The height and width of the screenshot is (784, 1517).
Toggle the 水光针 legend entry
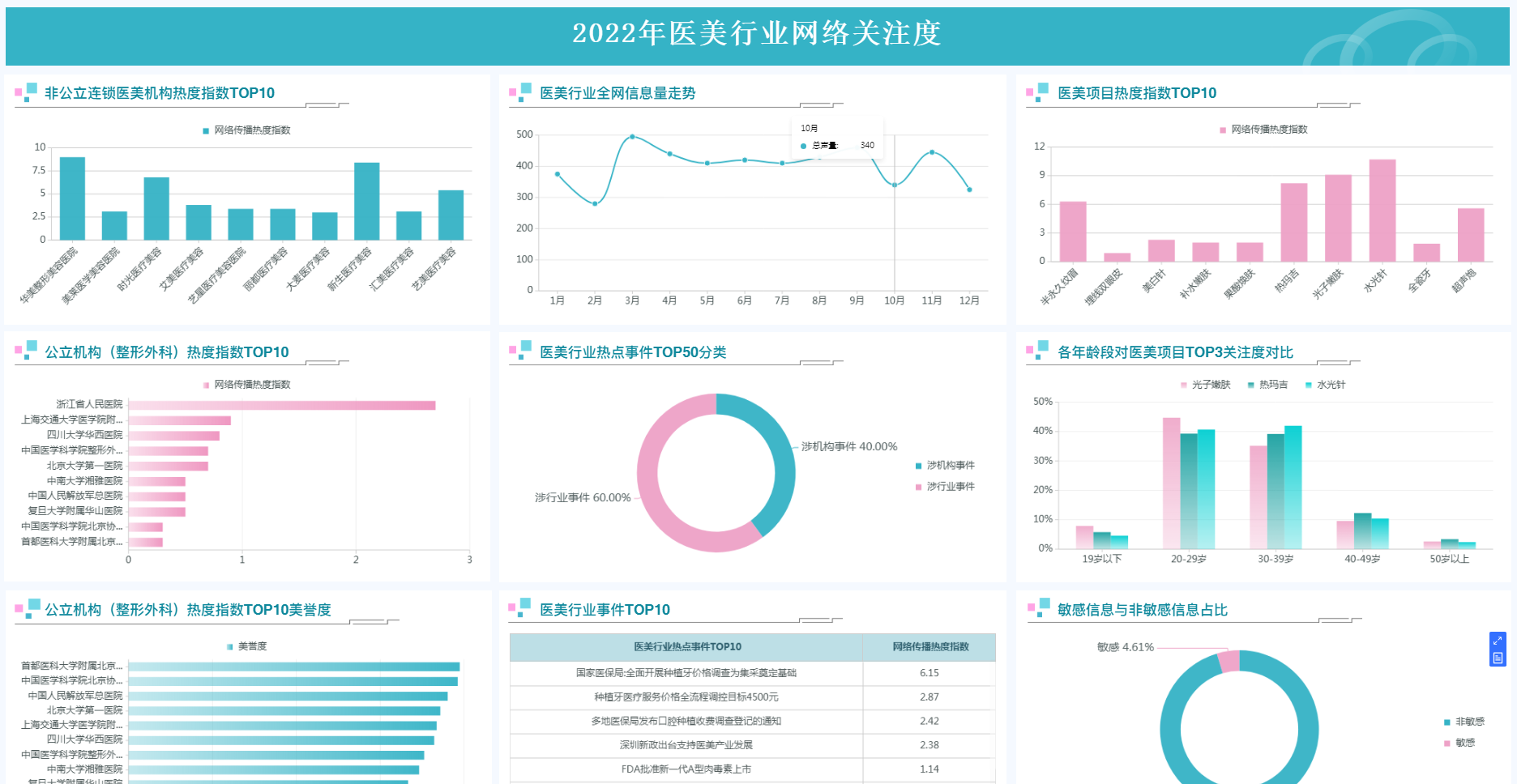pyautogui.click(x=1326, y=385)
